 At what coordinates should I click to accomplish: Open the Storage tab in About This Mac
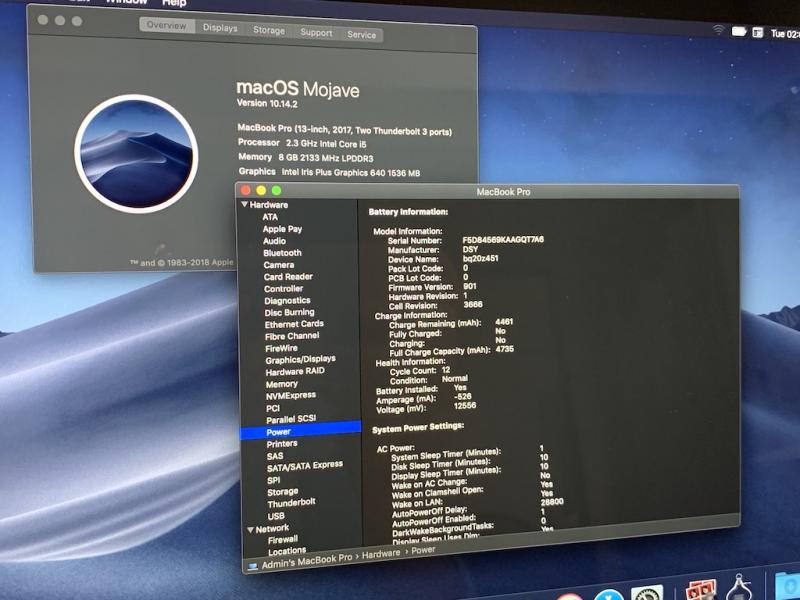(269, 30)
